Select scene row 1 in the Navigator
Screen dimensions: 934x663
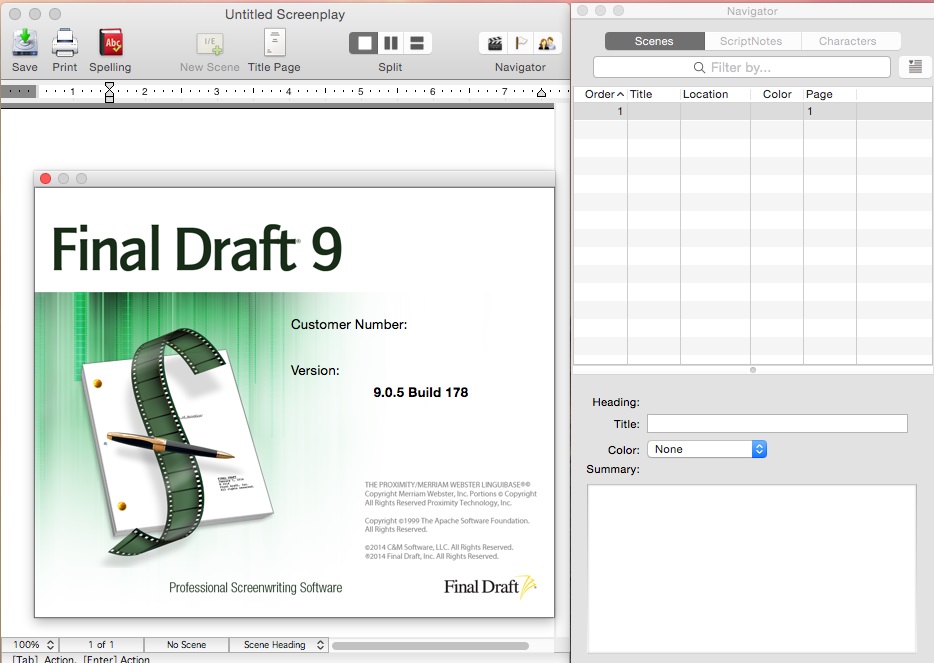752,111
